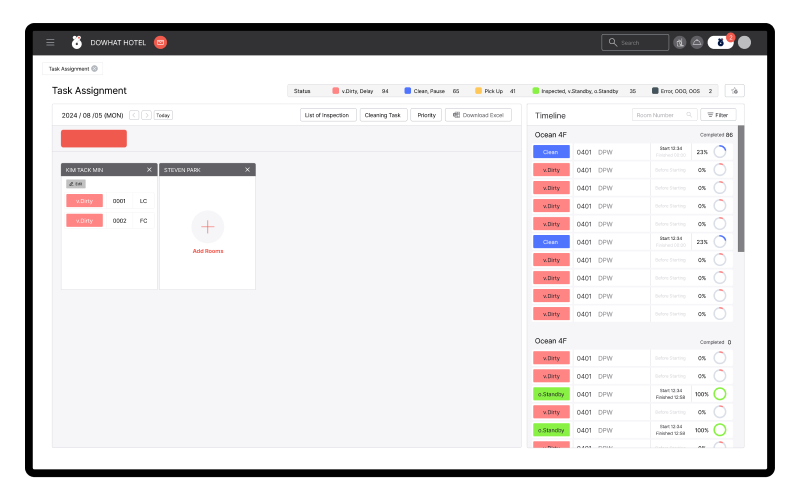Screen dimensions: 800x500
Task: Click the red mail icon beside DOWHAT HOTEL
Action: pyautogui.click(x=160, y=42)
